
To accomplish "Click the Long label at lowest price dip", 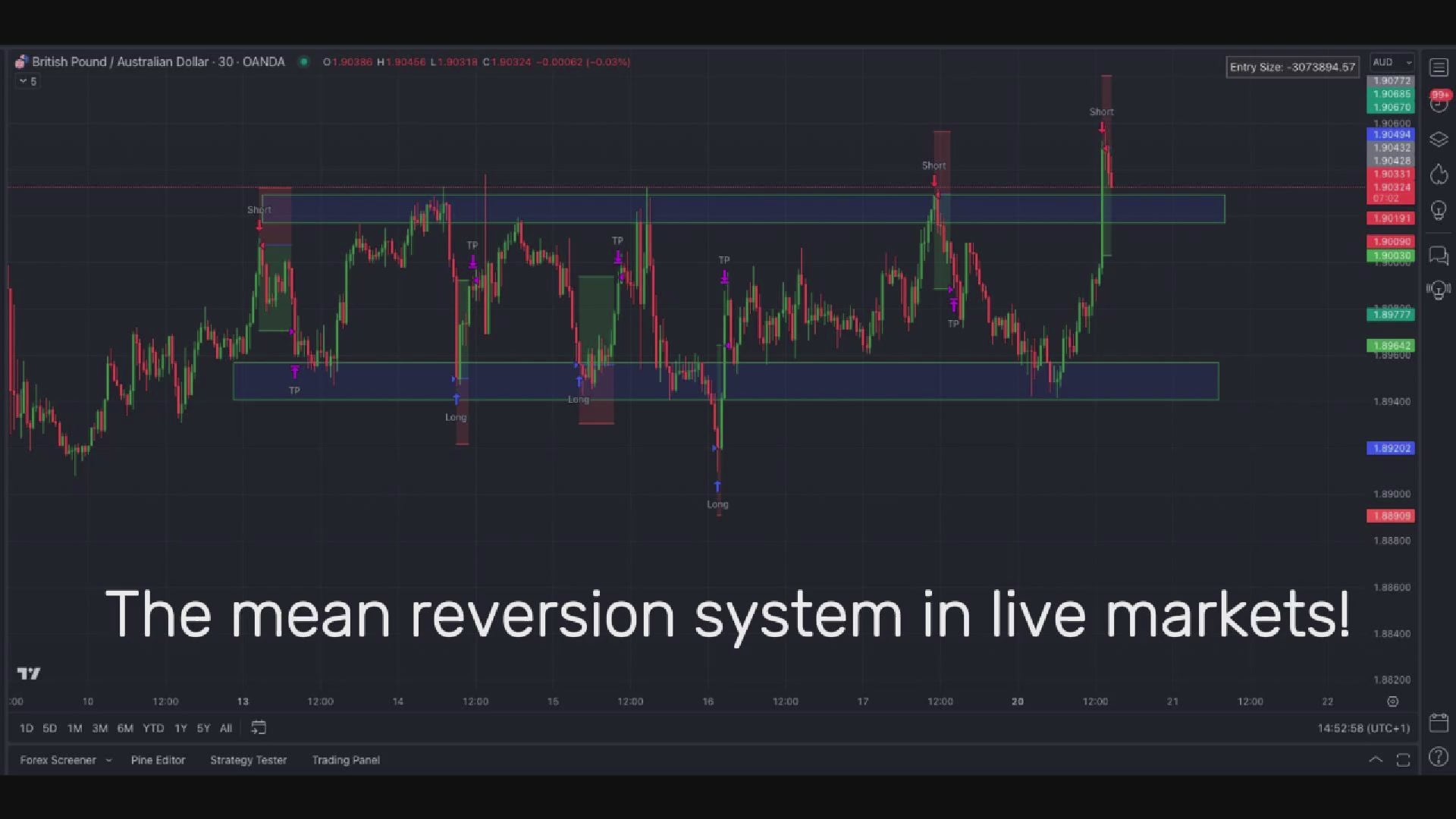I will (x=717, y=504).
